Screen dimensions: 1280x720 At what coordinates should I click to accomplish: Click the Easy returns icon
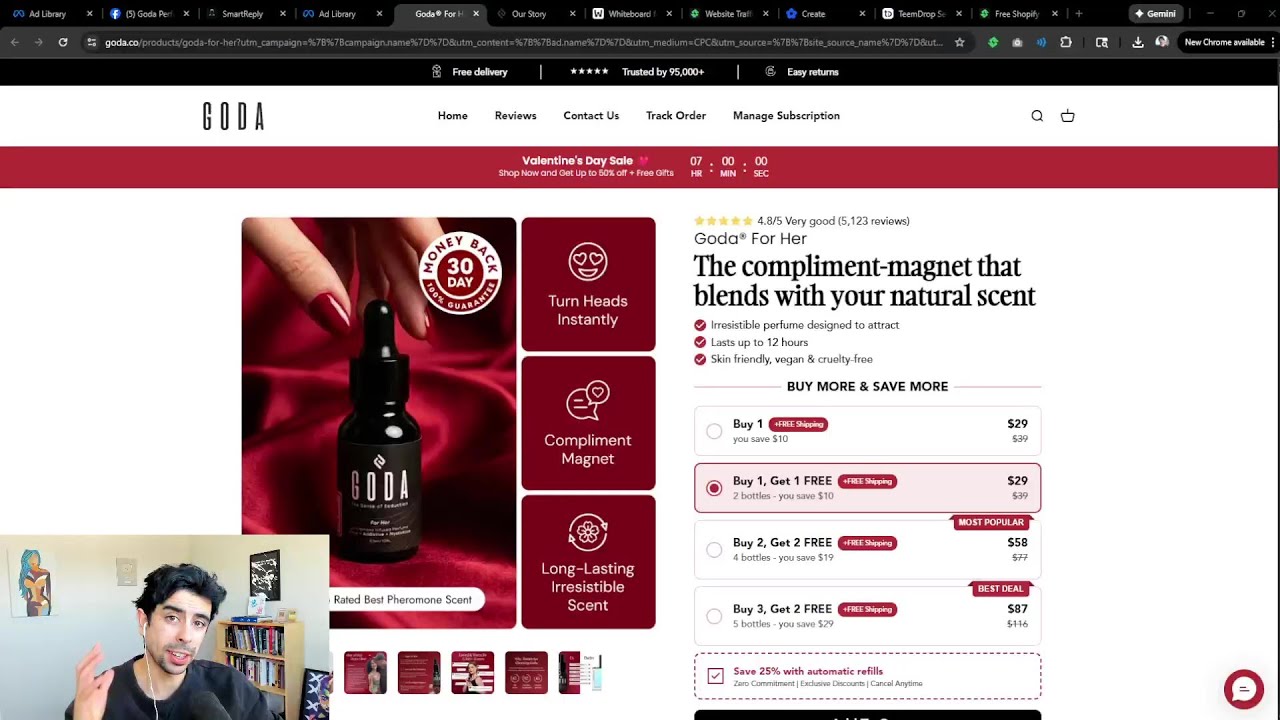770,72
